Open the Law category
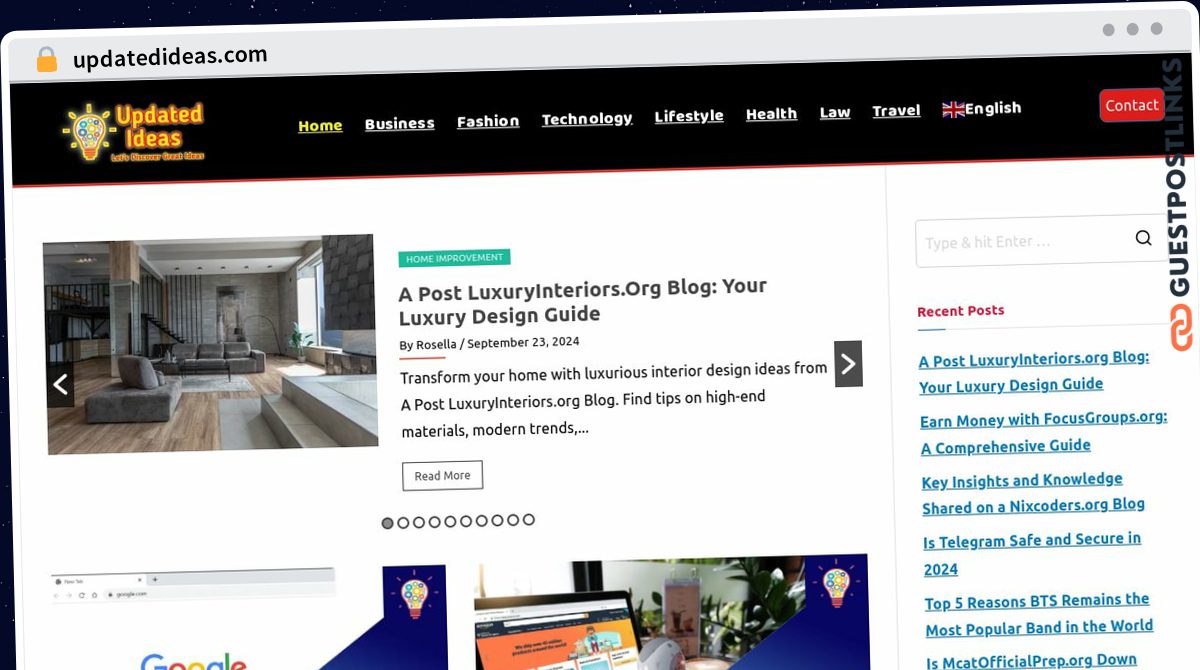 (x=835, y=113)
